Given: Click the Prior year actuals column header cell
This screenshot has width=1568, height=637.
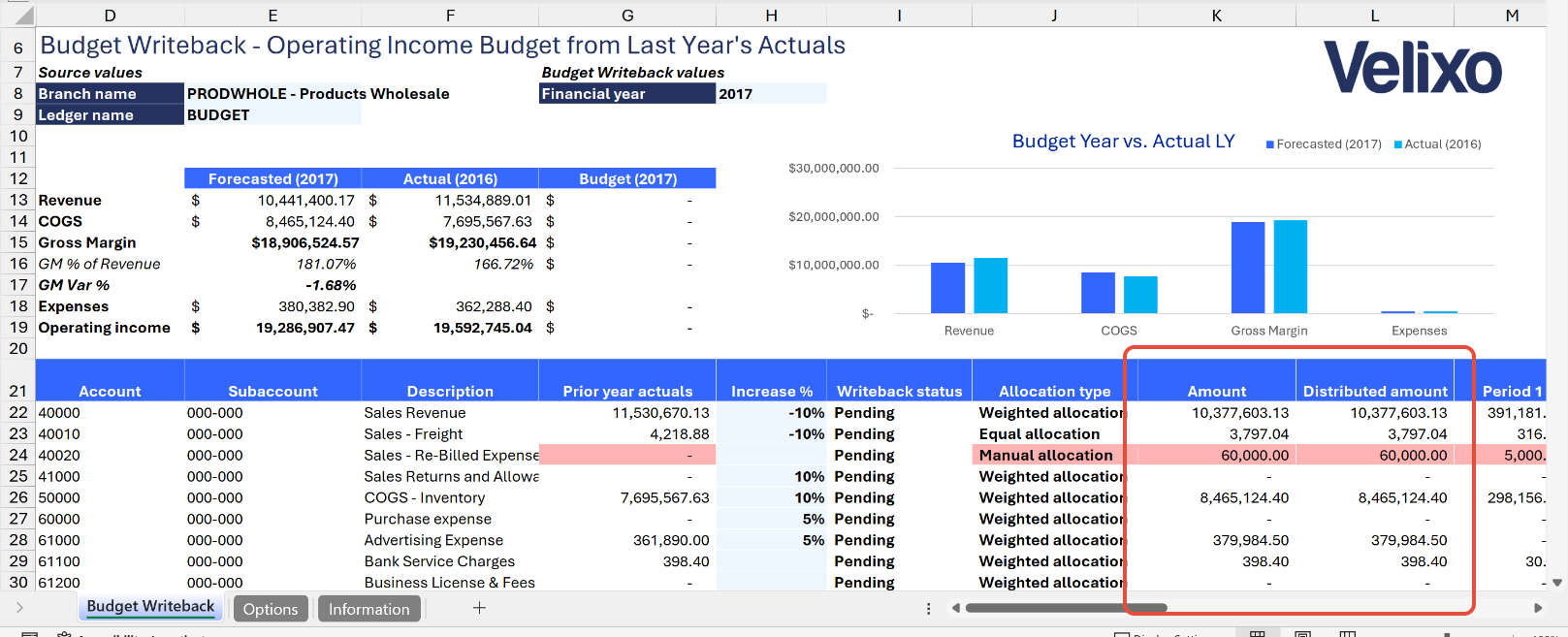Looking at the screenshot, I should pos(627,381).
